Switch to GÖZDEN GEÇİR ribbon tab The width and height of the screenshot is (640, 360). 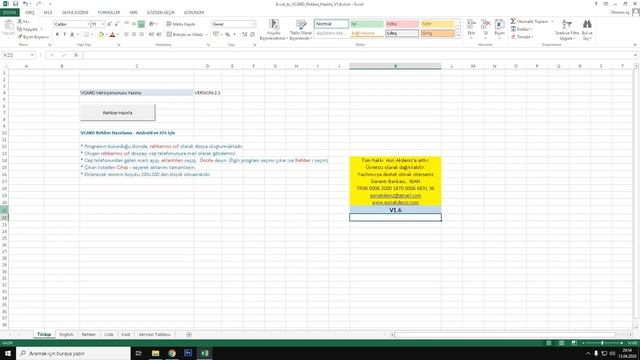(161, 13)
